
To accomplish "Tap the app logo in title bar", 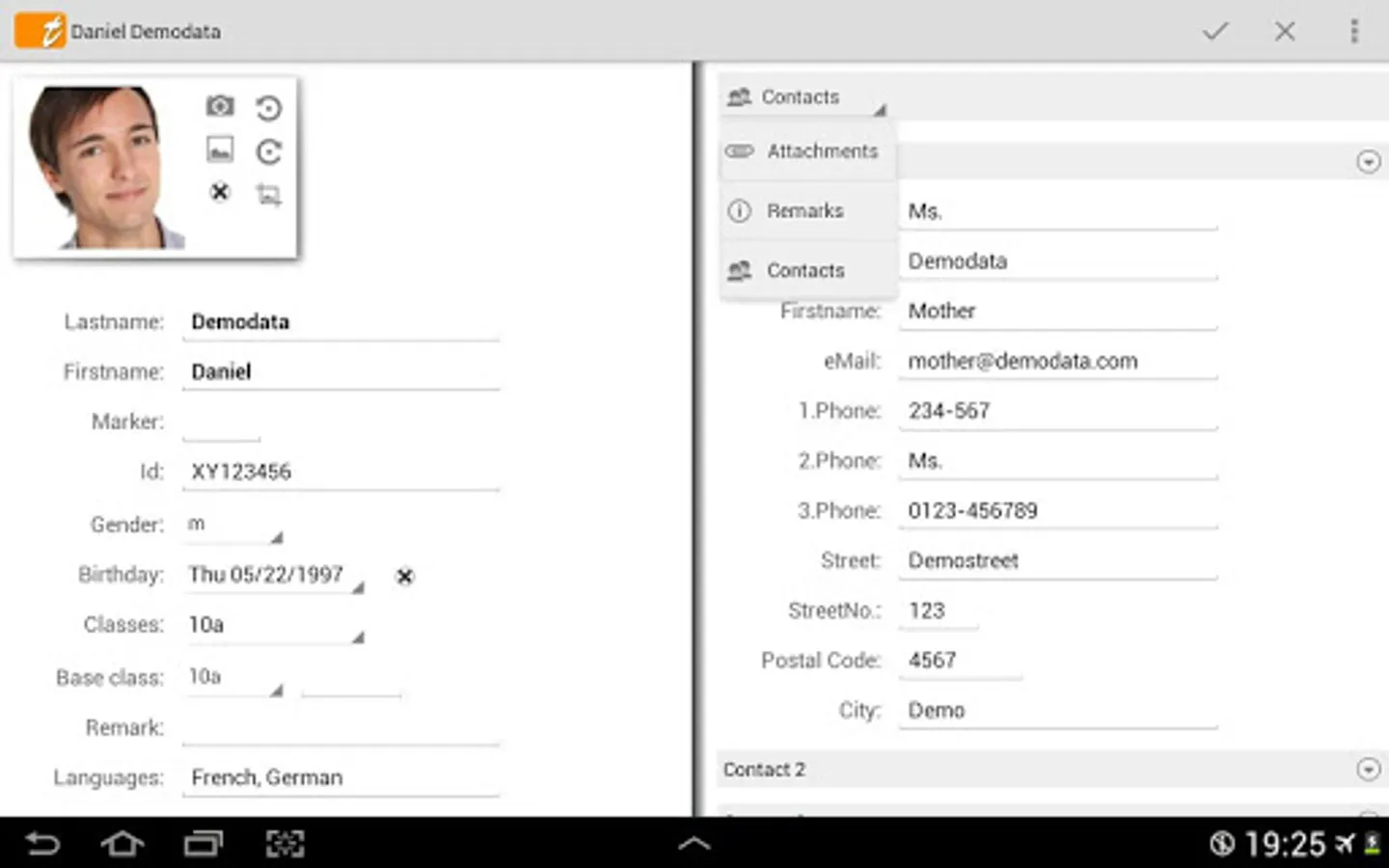I will 39,31.
